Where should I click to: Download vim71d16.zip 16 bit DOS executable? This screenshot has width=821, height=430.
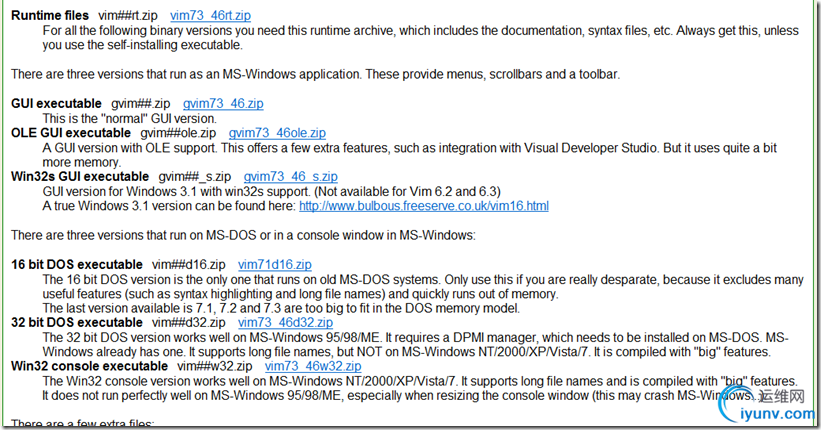coord(275,264)
